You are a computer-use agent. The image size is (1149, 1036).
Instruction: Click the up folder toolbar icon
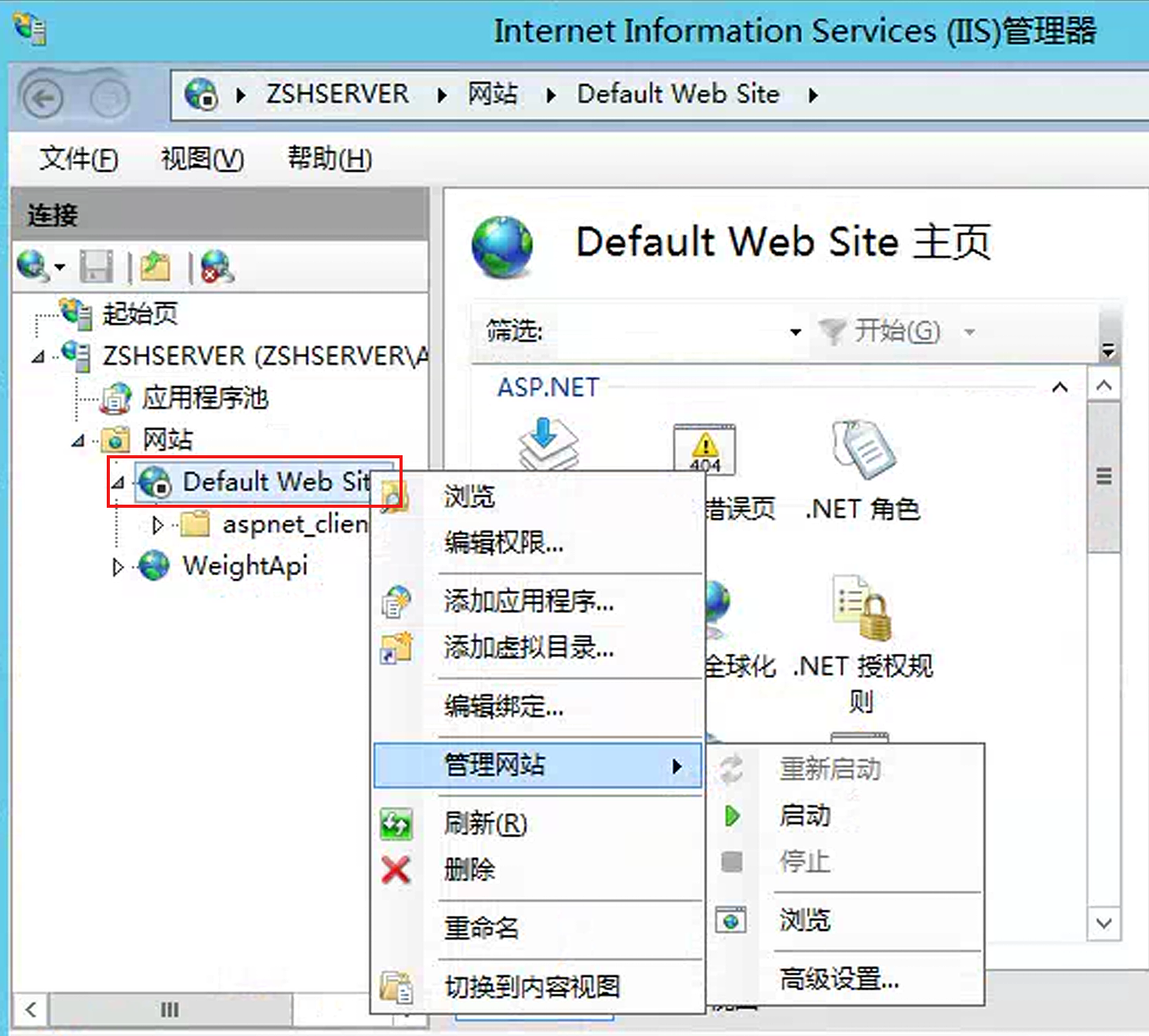pos(155,267)
